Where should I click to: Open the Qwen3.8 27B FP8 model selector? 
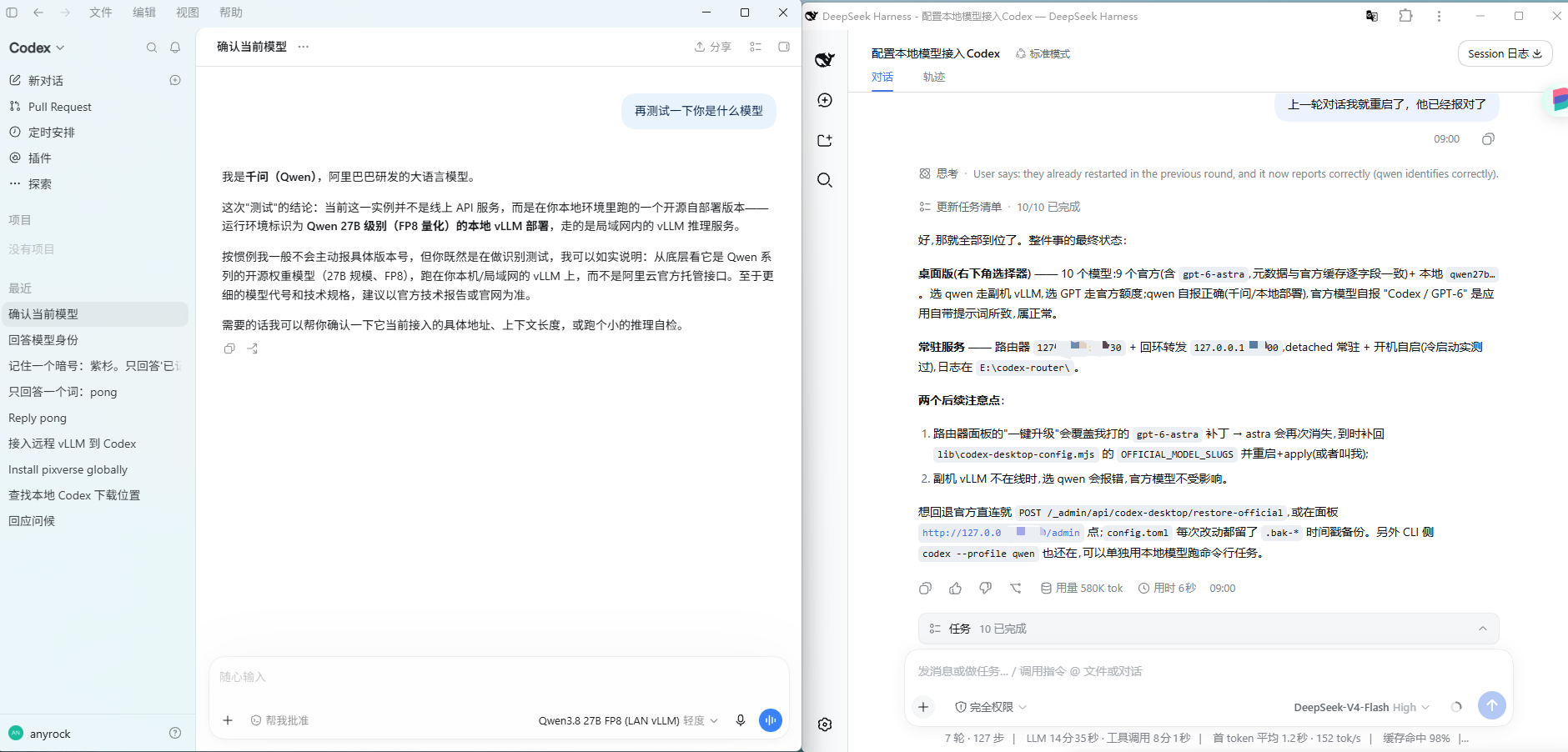(x=628, y=720)
